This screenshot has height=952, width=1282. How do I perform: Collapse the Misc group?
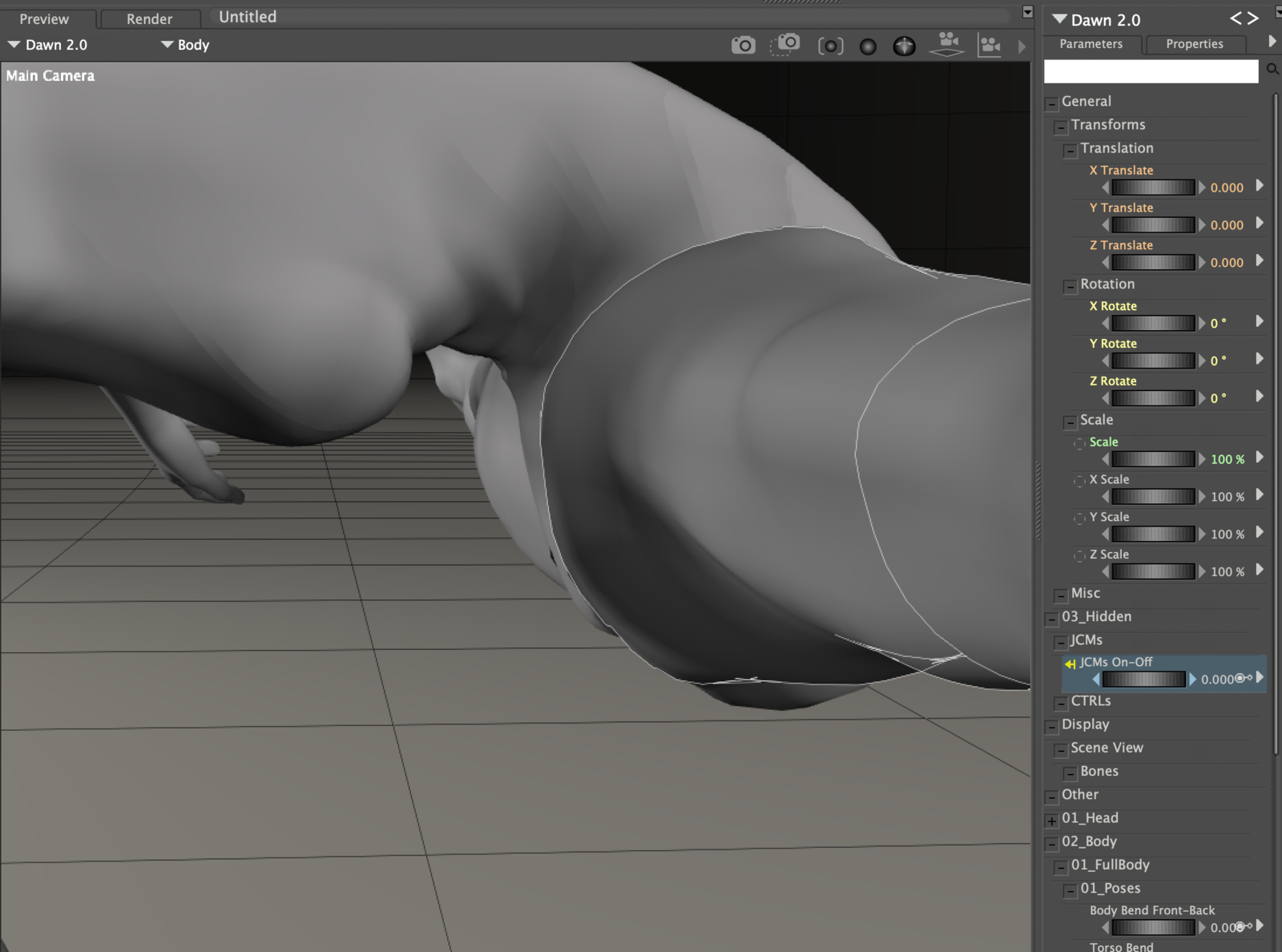[x=1061, y=595]
